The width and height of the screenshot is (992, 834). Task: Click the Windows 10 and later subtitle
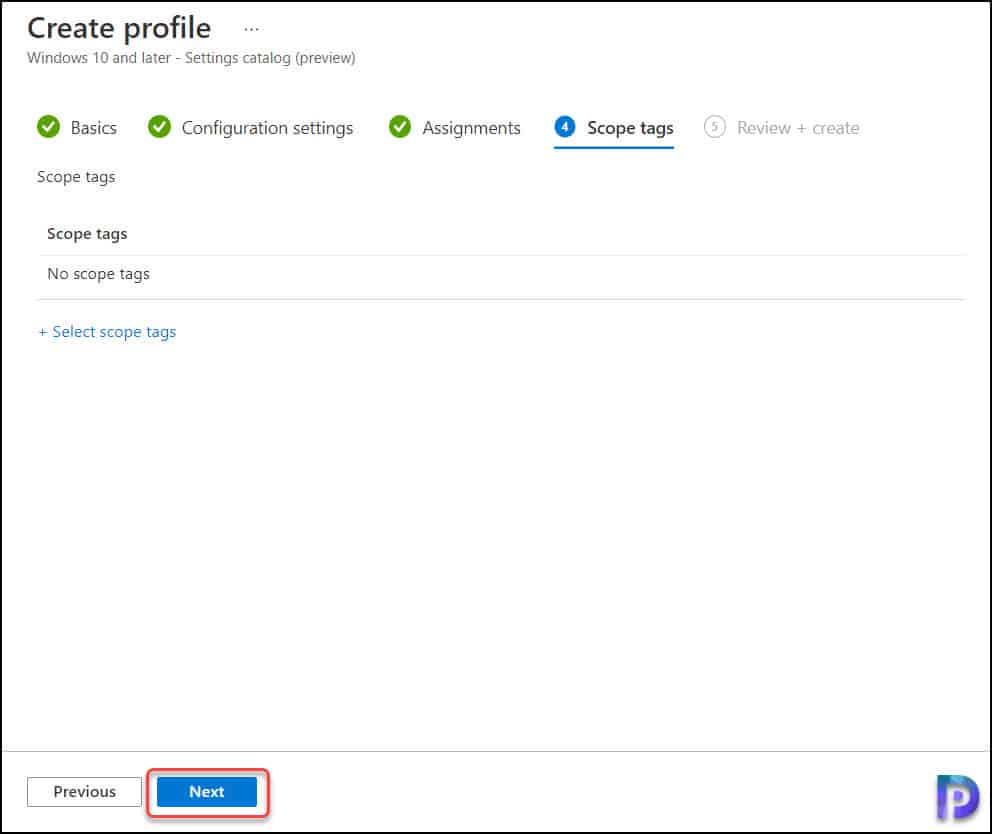[190, 57]
